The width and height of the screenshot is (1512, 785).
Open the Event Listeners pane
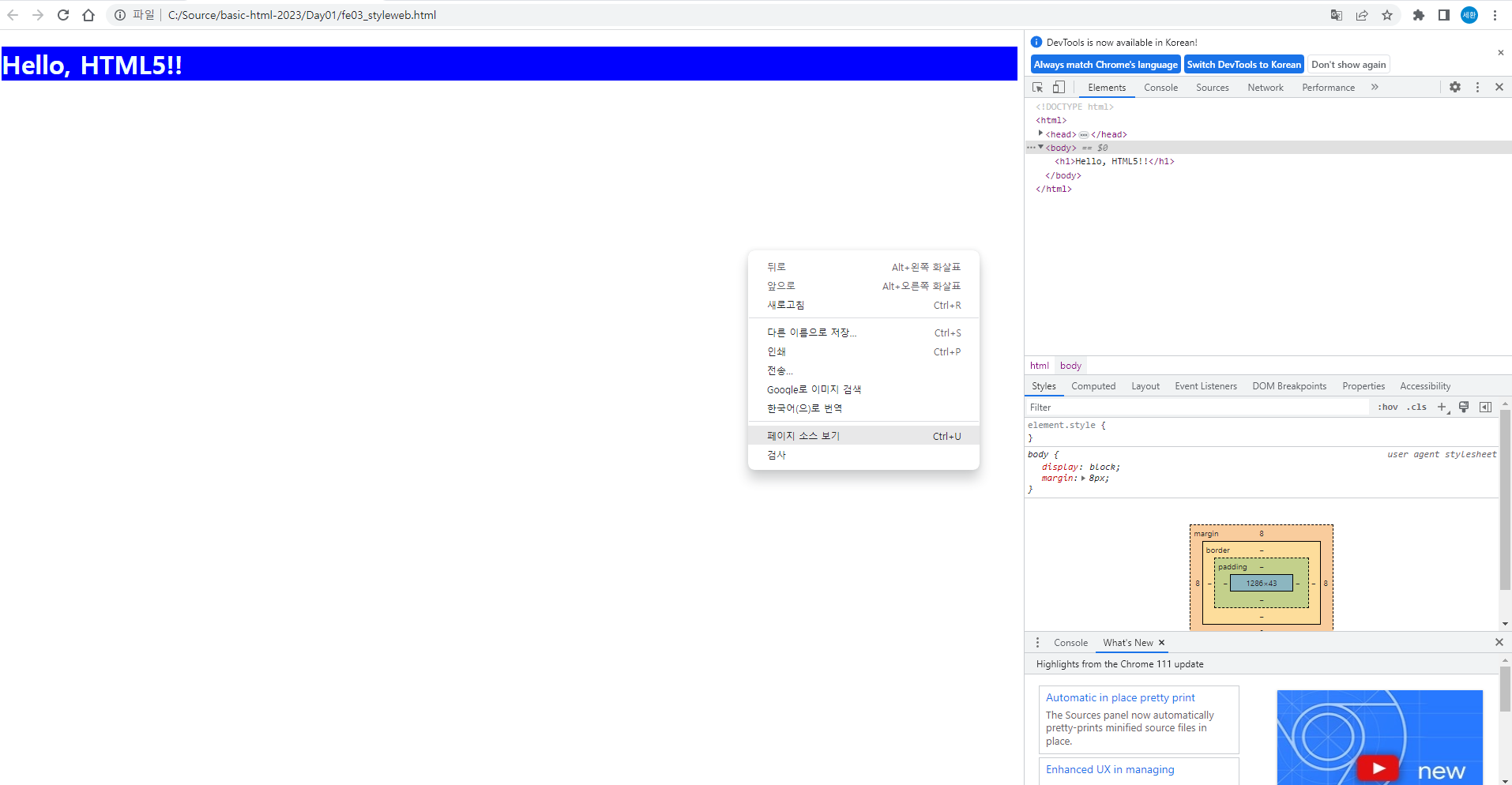tap(1205, 386)
